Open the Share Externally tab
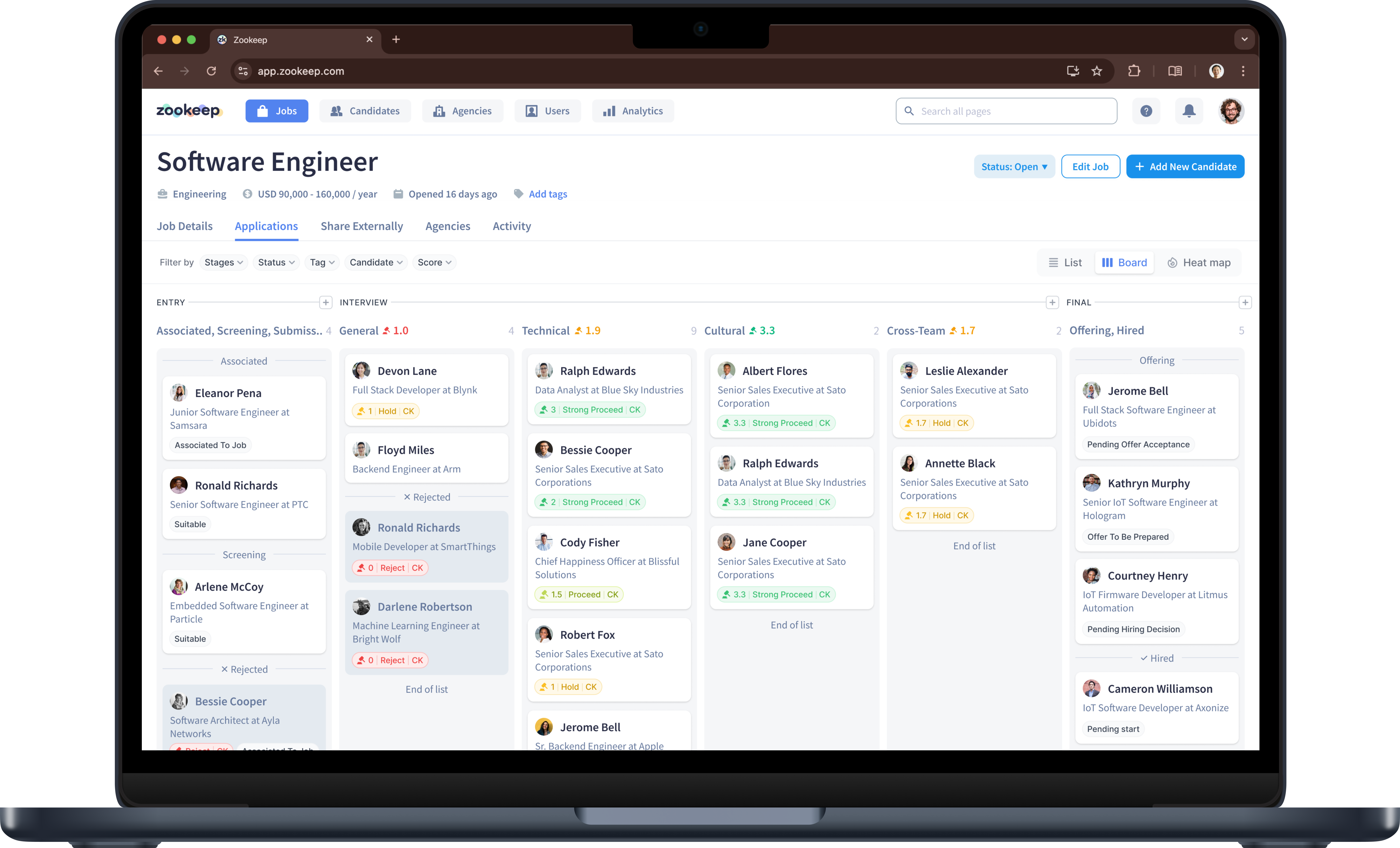The width and height of the screenshot is (1400, 848). click(x=362, y=226)
